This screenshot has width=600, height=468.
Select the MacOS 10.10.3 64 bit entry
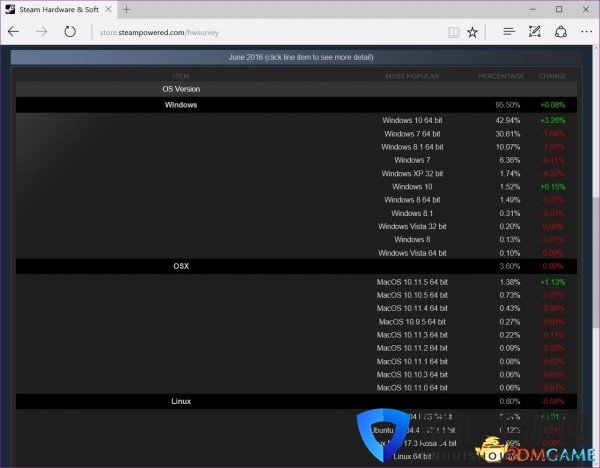coord(412,374)
